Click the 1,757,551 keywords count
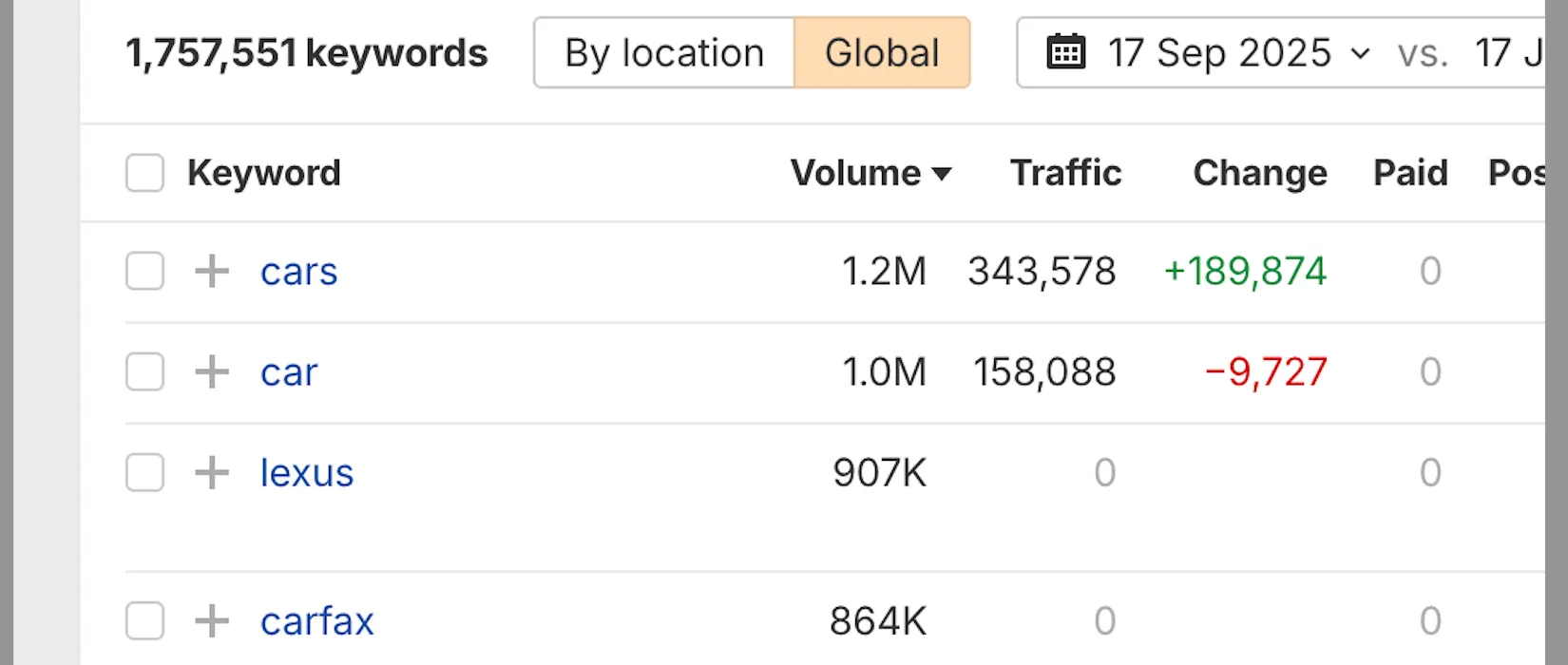Screen dimensions: 1568x665 [x=307, y=53]
